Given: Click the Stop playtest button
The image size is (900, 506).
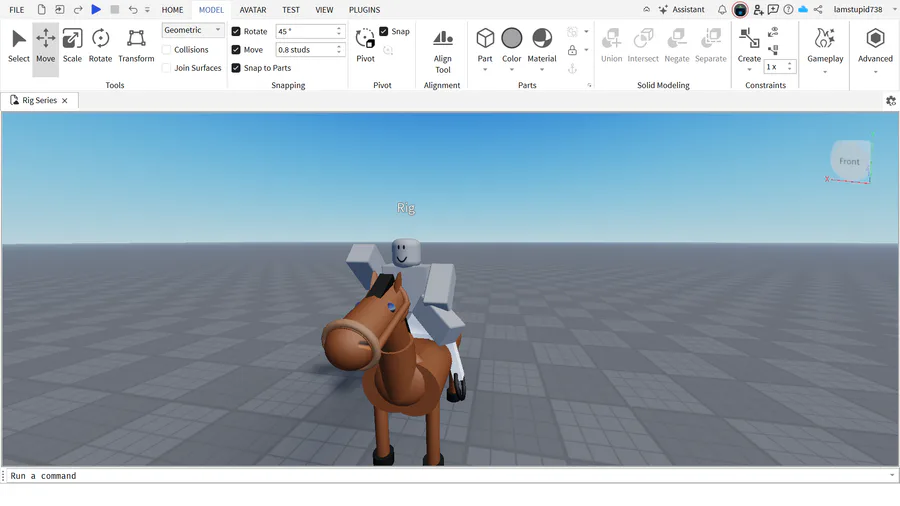Looking at the screenshot, I should (115, 10).
